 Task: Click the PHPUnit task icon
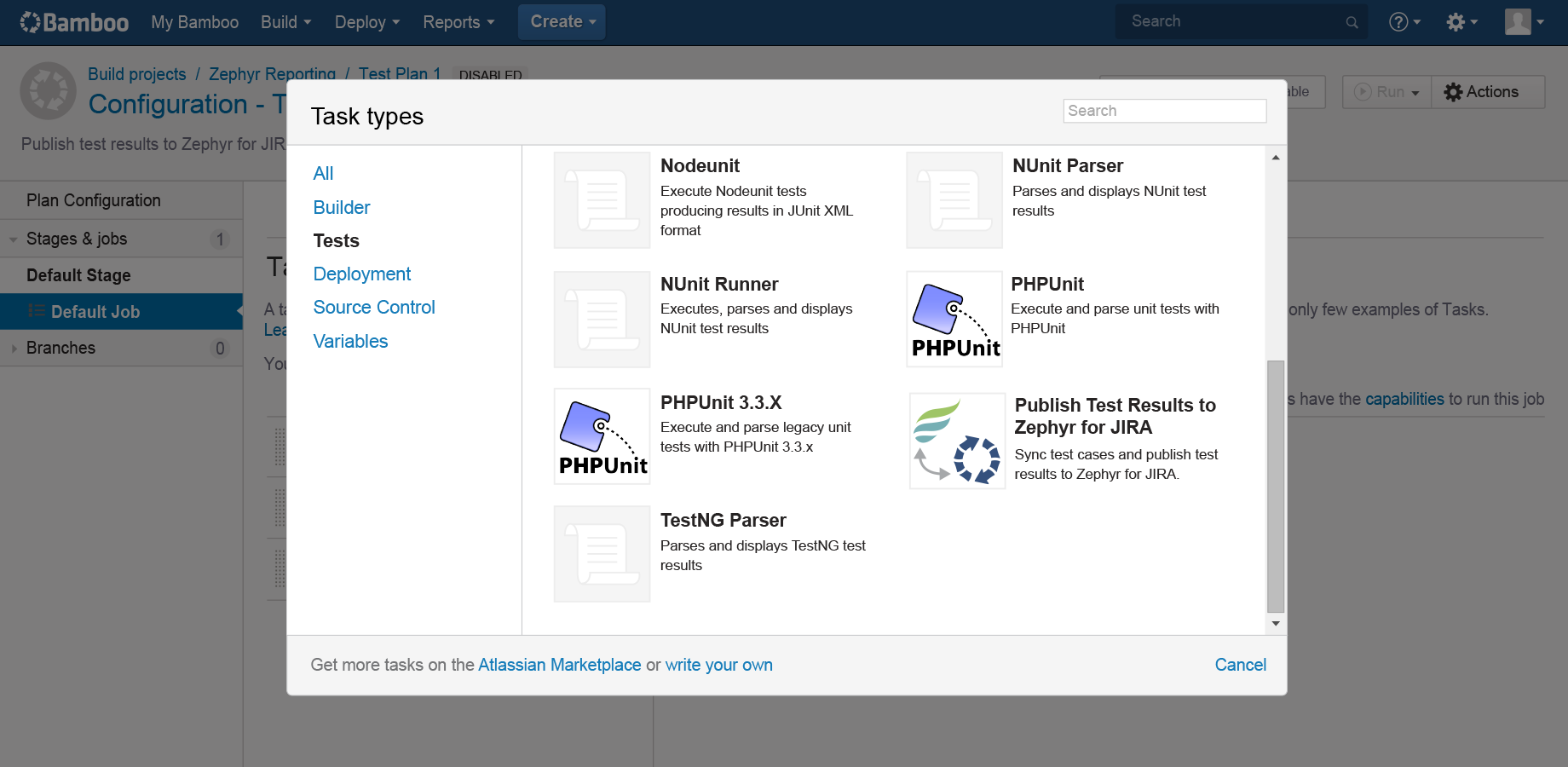click(x=954, y=320)
